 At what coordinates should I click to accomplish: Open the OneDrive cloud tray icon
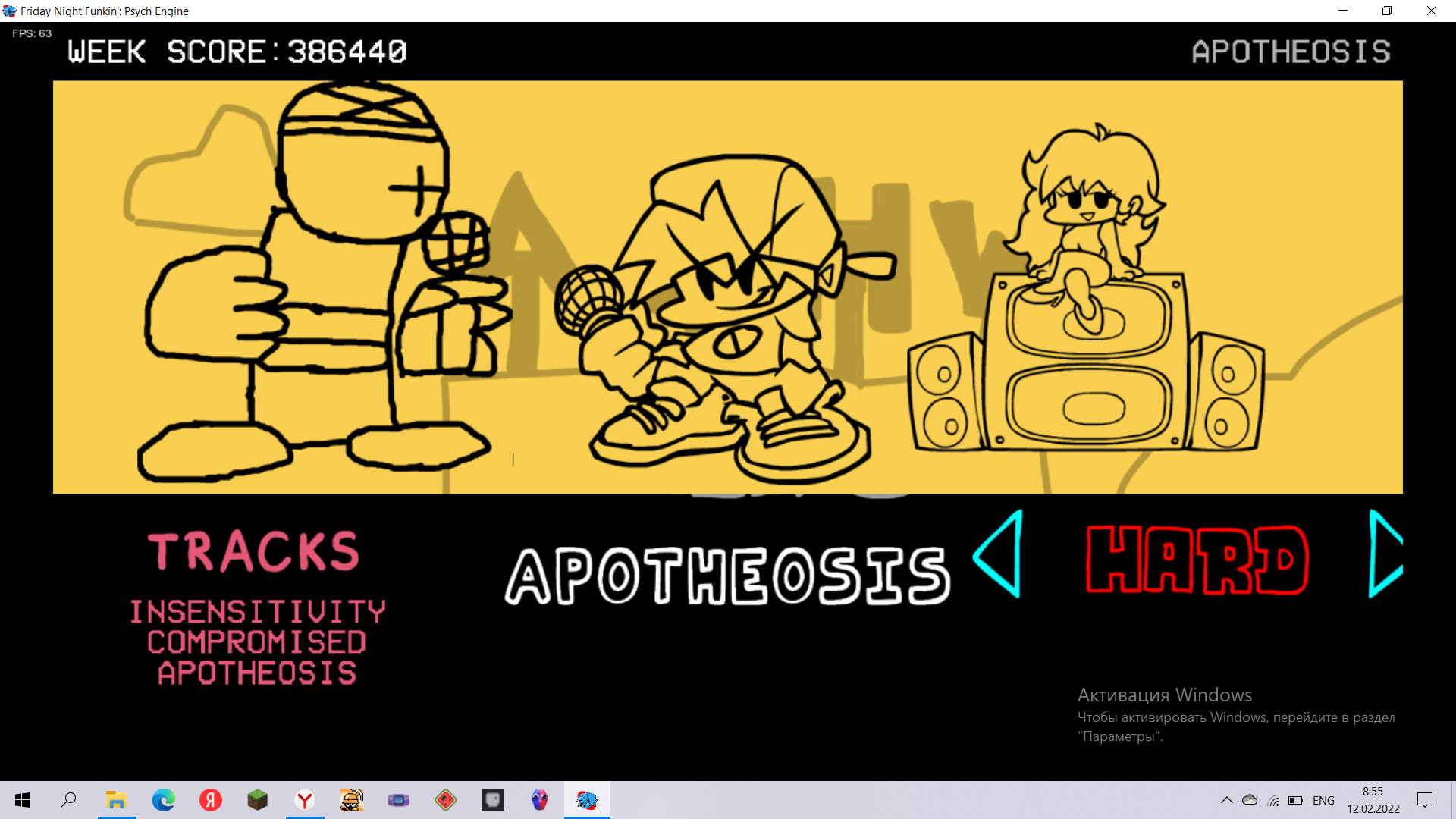(1250, 800)
